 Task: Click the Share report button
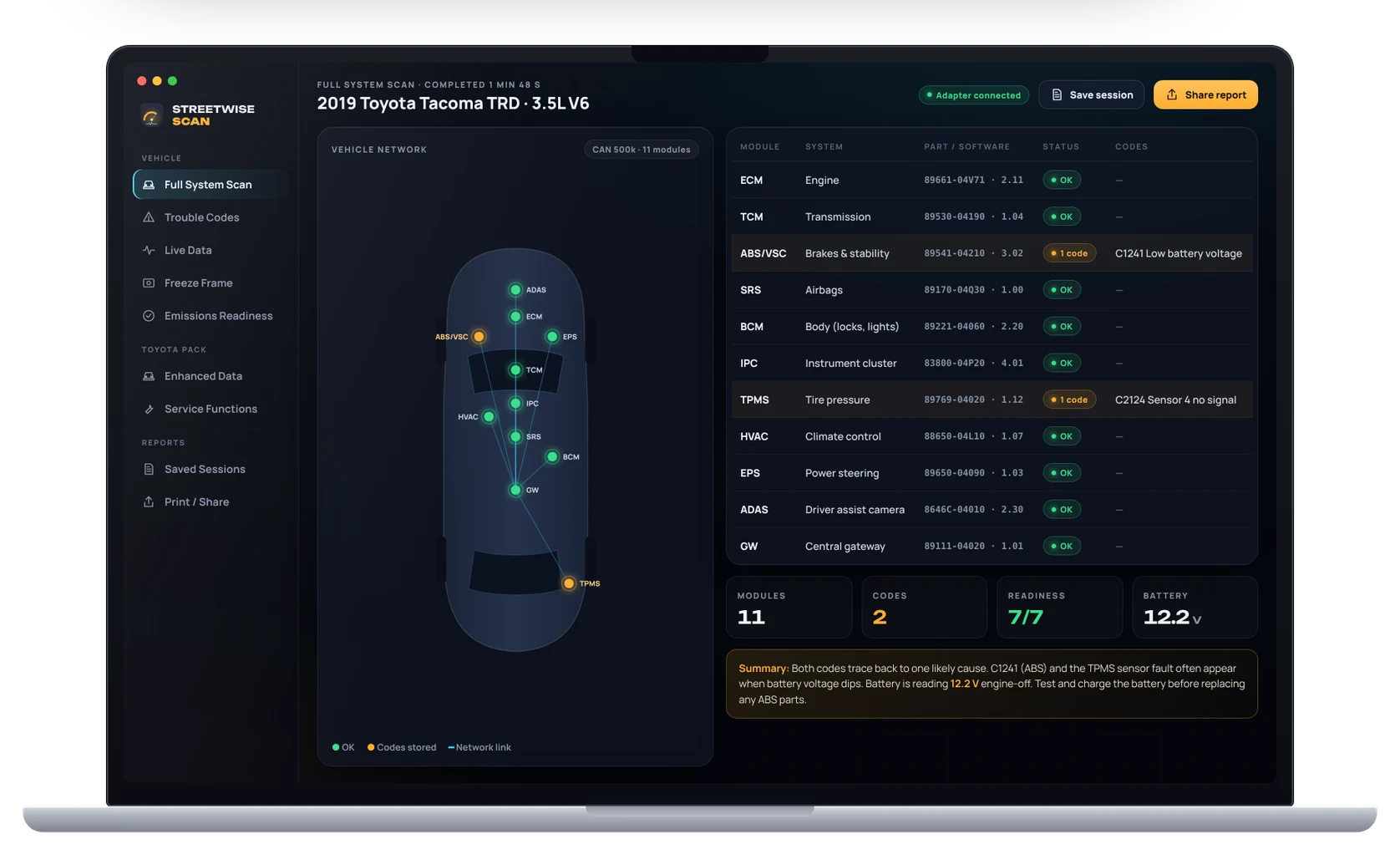coord(1205,94)
